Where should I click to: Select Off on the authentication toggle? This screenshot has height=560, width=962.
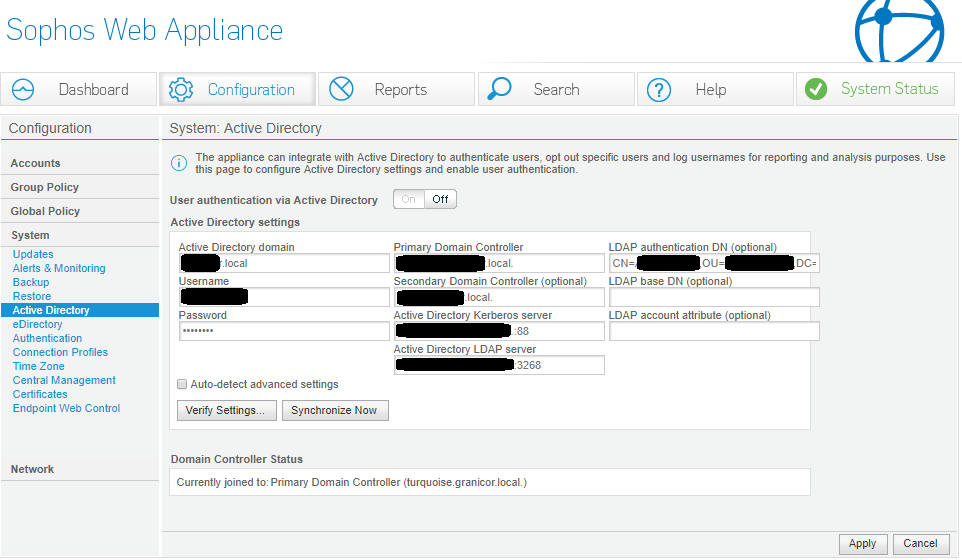(x=441, y=199)
